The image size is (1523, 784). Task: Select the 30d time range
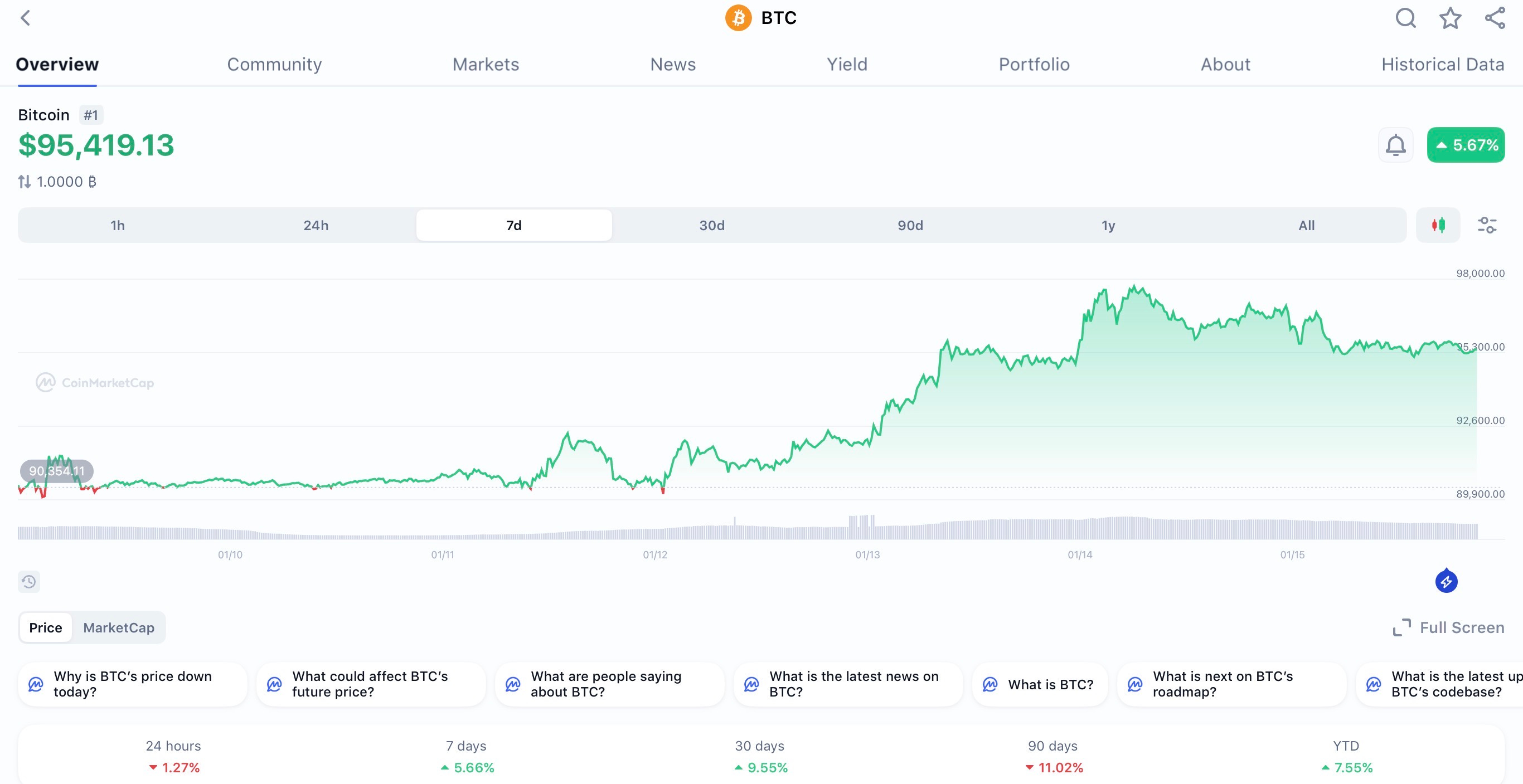tap(712, 225)
